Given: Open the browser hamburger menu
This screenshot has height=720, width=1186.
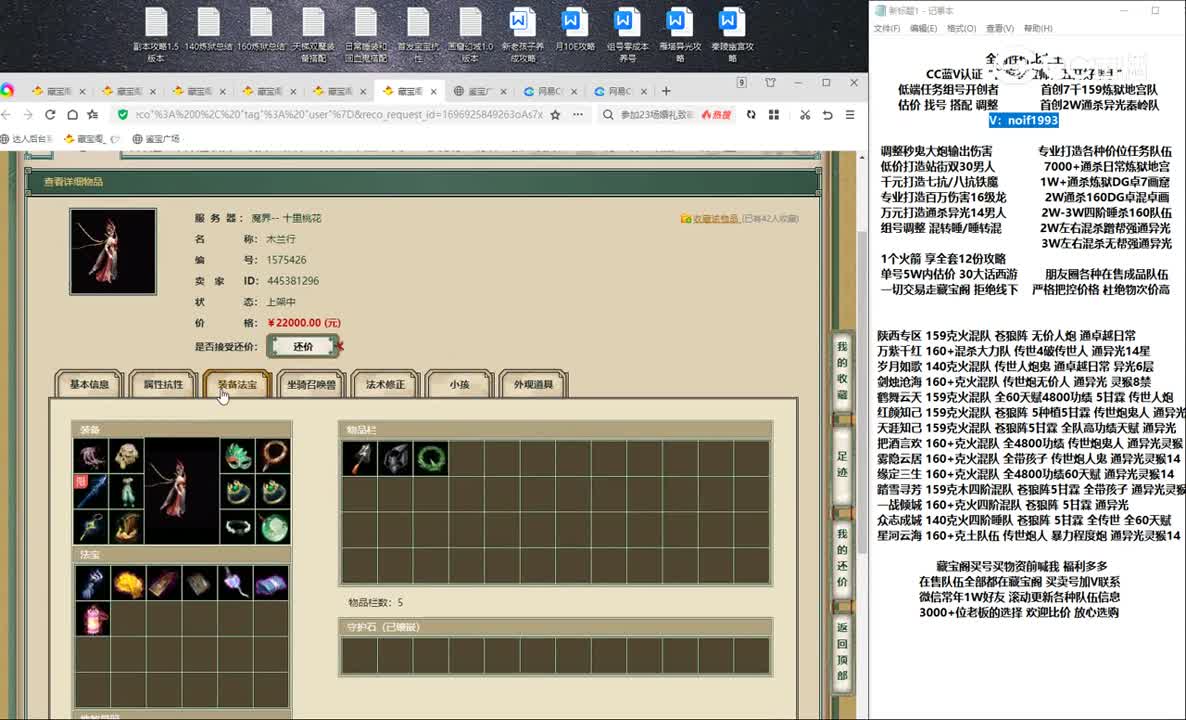Looking at the screenshot, I should pos(850,115).
